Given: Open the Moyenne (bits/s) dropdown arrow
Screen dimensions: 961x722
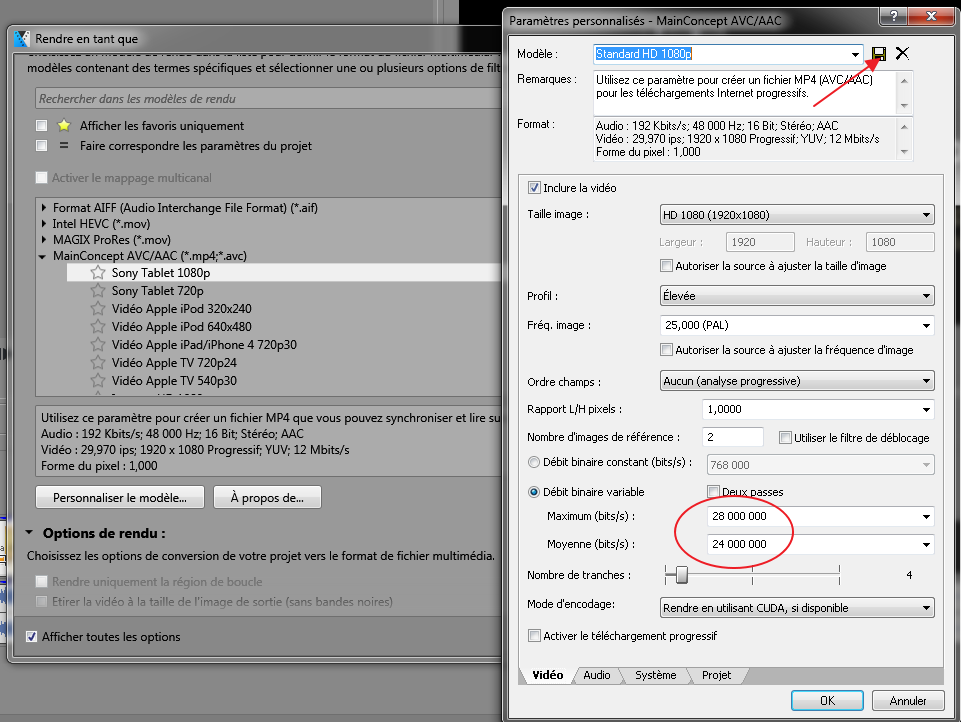Looking at the screenshot, I should (926, 544).
